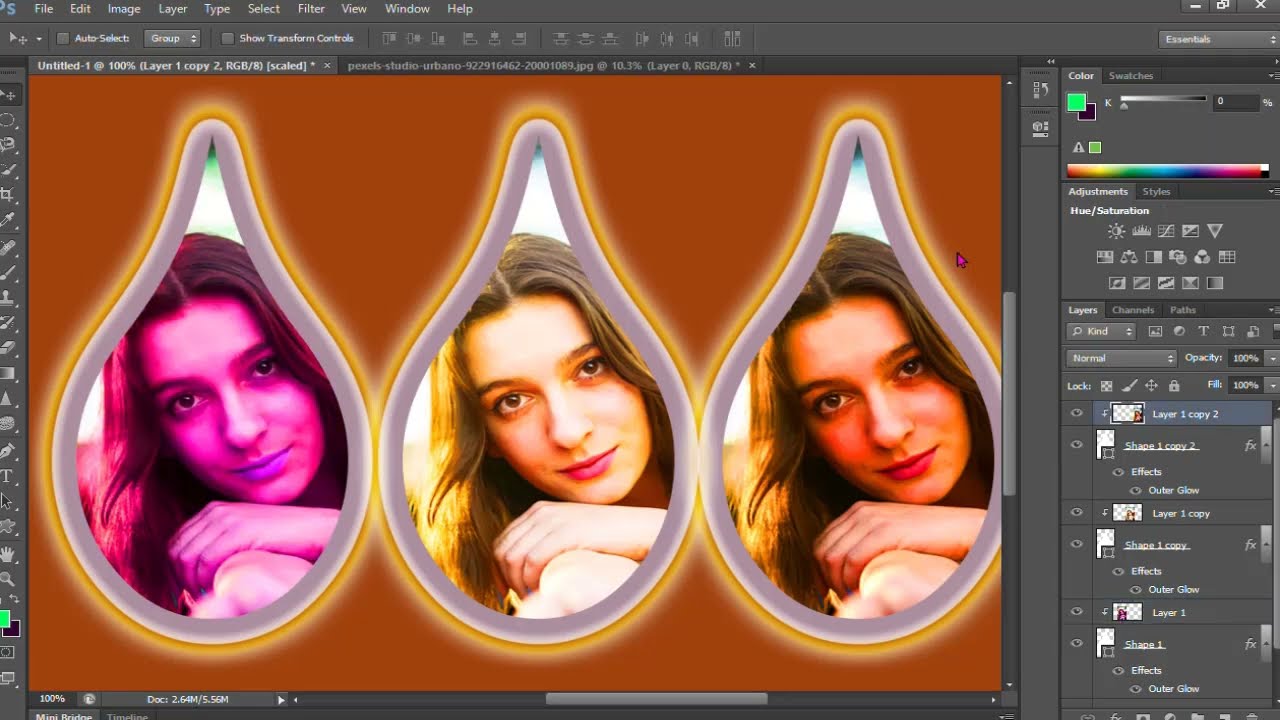
Task: Add a Black & White adjustment
Action: (x=1153, y=257)
